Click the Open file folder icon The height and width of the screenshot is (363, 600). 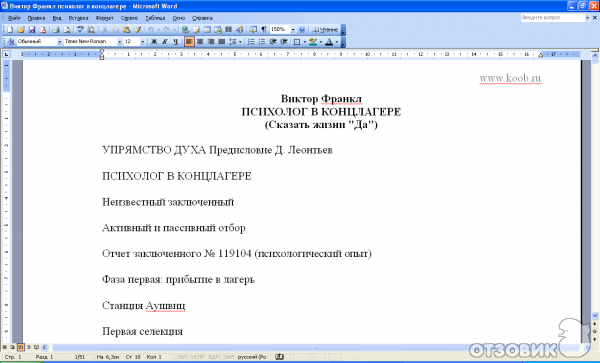21,29
